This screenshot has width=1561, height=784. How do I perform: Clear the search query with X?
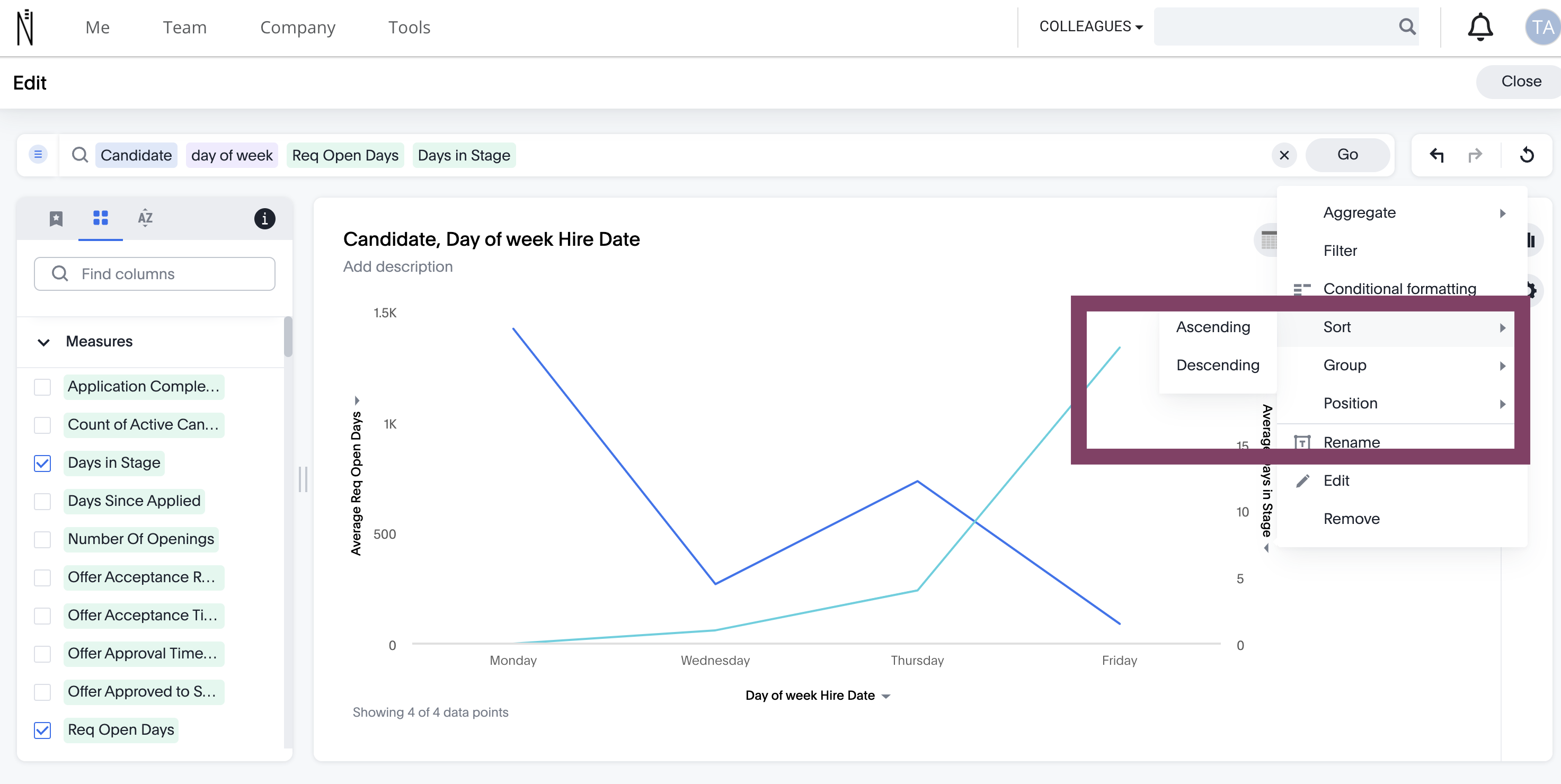coord(1284,155)
